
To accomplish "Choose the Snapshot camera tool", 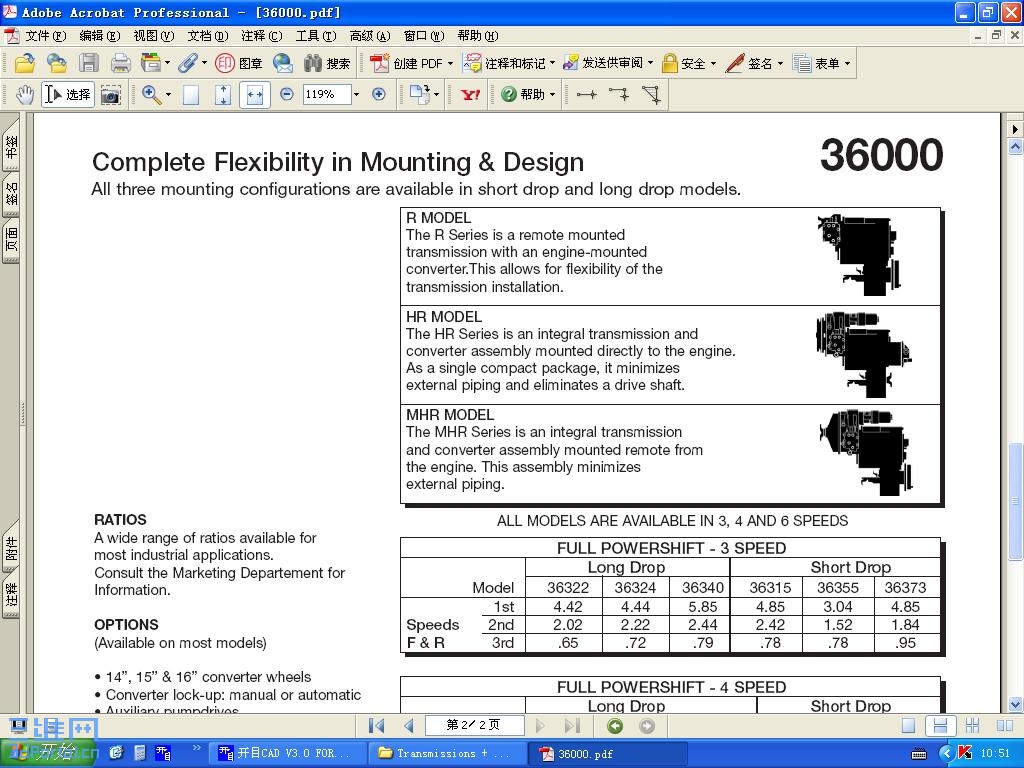I will pos(111,95).
